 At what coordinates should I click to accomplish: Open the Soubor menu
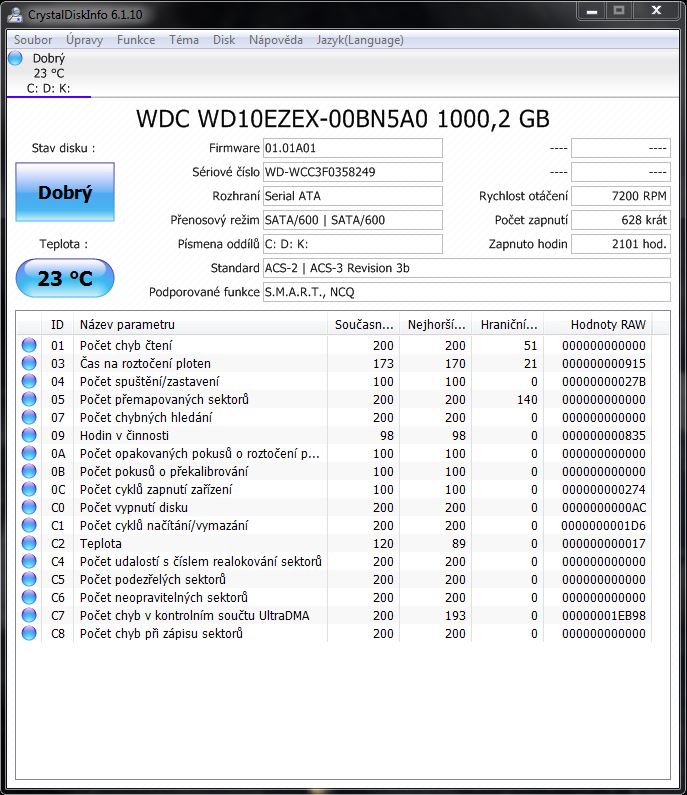click(33, 40)
